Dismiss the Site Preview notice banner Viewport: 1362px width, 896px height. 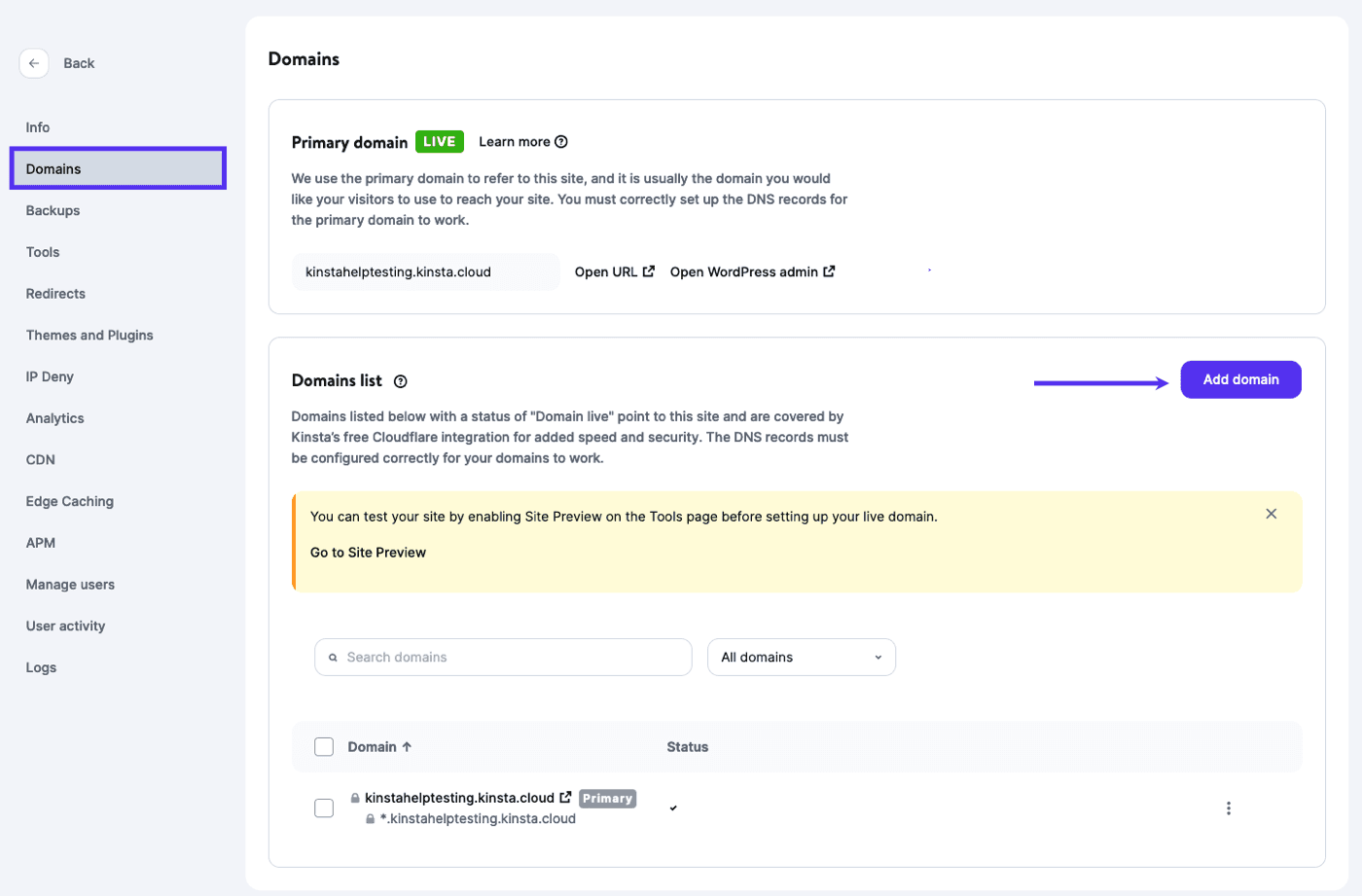pyautogui.click(x=1271, y=513)
